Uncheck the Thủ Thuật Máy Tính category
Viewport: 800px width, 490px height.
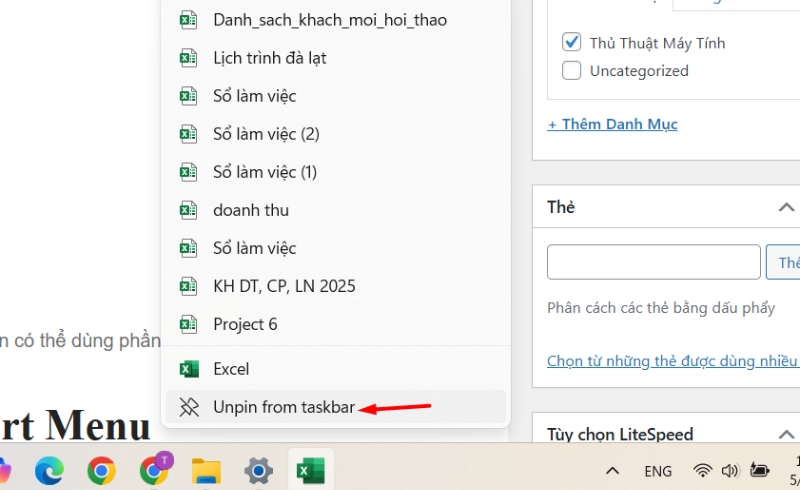pos(572,43)
